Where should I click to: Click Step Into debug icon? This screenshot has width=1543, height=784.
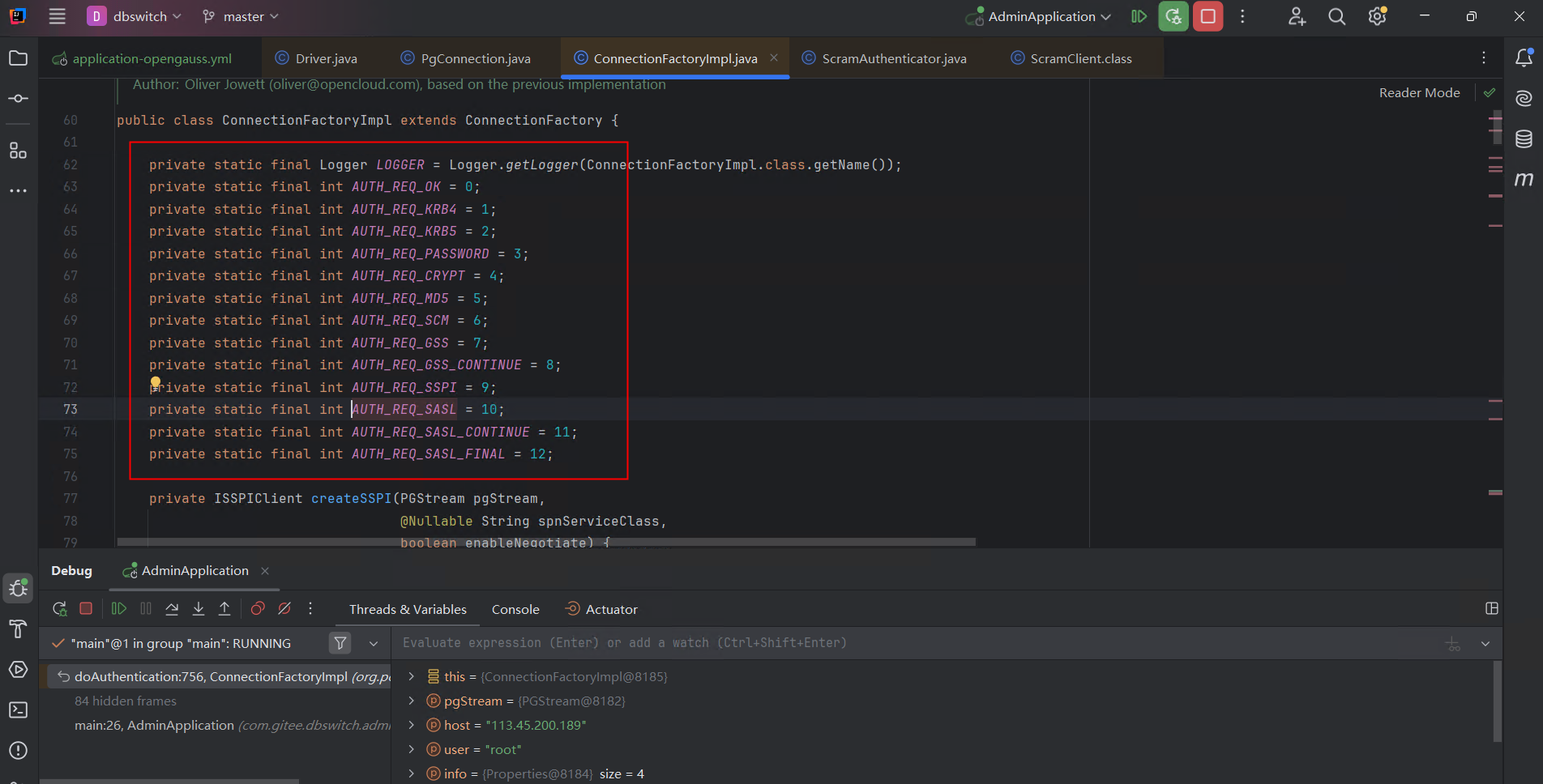199,609
